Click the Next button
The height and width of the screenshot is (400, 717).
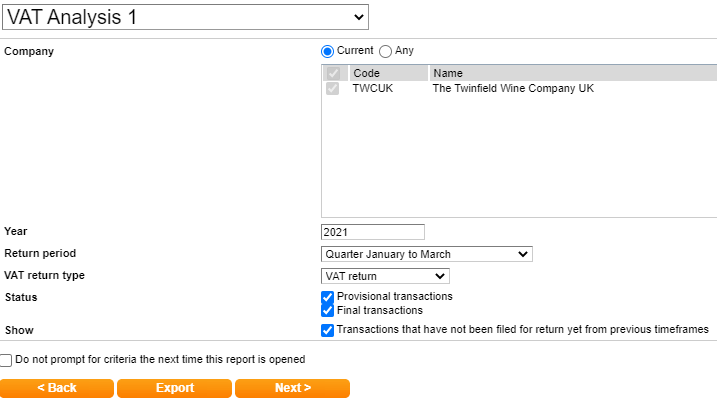click(x=293, y=388)
